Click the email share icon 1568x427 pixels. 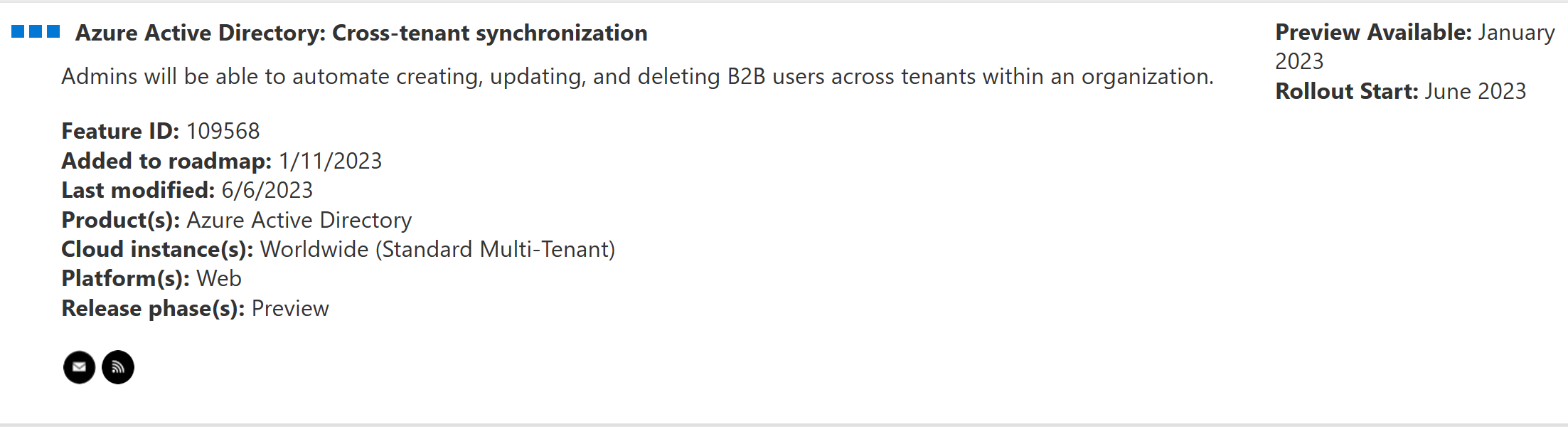[79, 367]
